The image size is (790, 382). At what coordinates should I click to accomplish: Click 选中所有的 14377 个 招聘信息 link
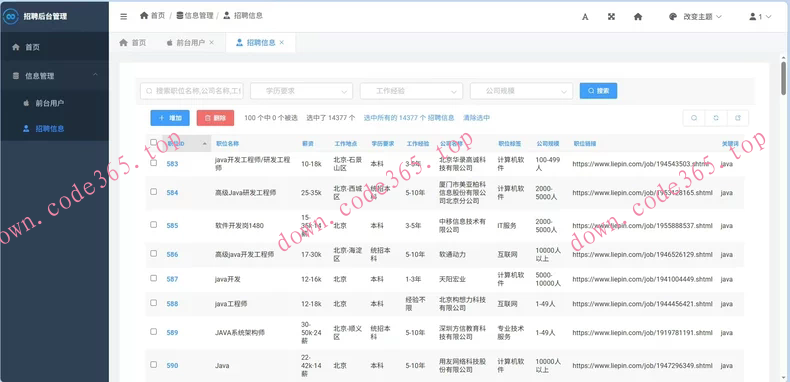[x=409, y=118]
